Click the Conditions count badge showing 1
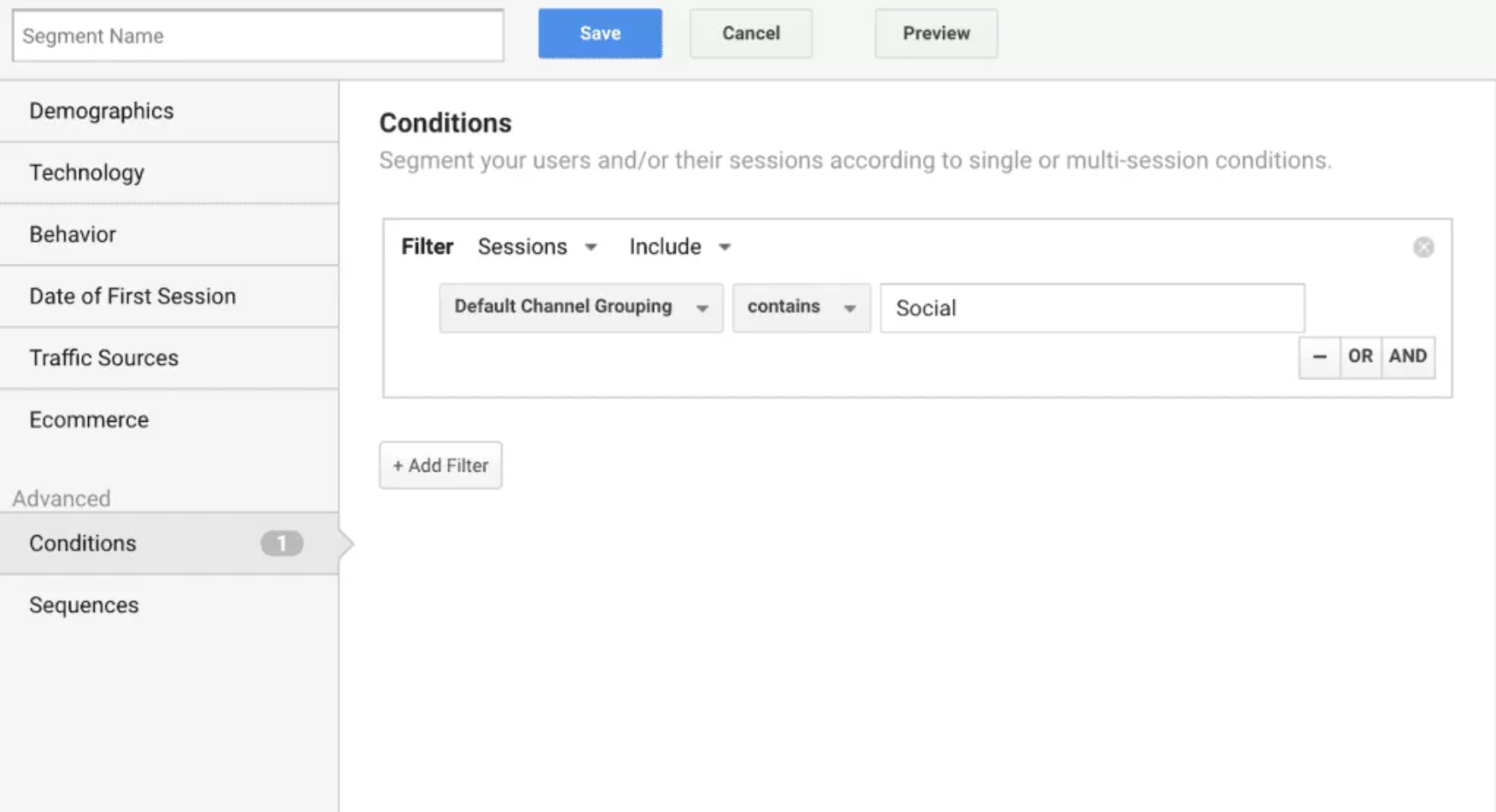1496x812 pixels. (x=281, y=543)
